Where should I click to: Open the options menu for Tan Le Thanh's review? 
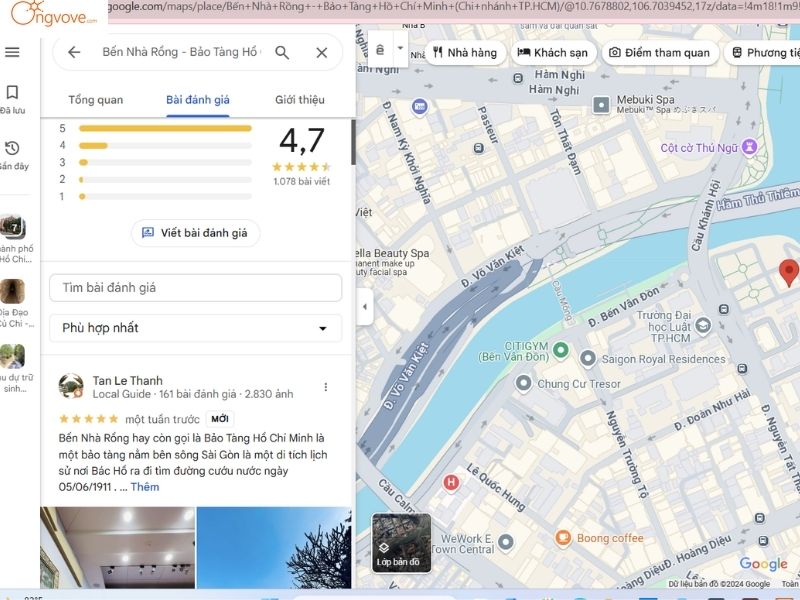[x=326, y=387]
